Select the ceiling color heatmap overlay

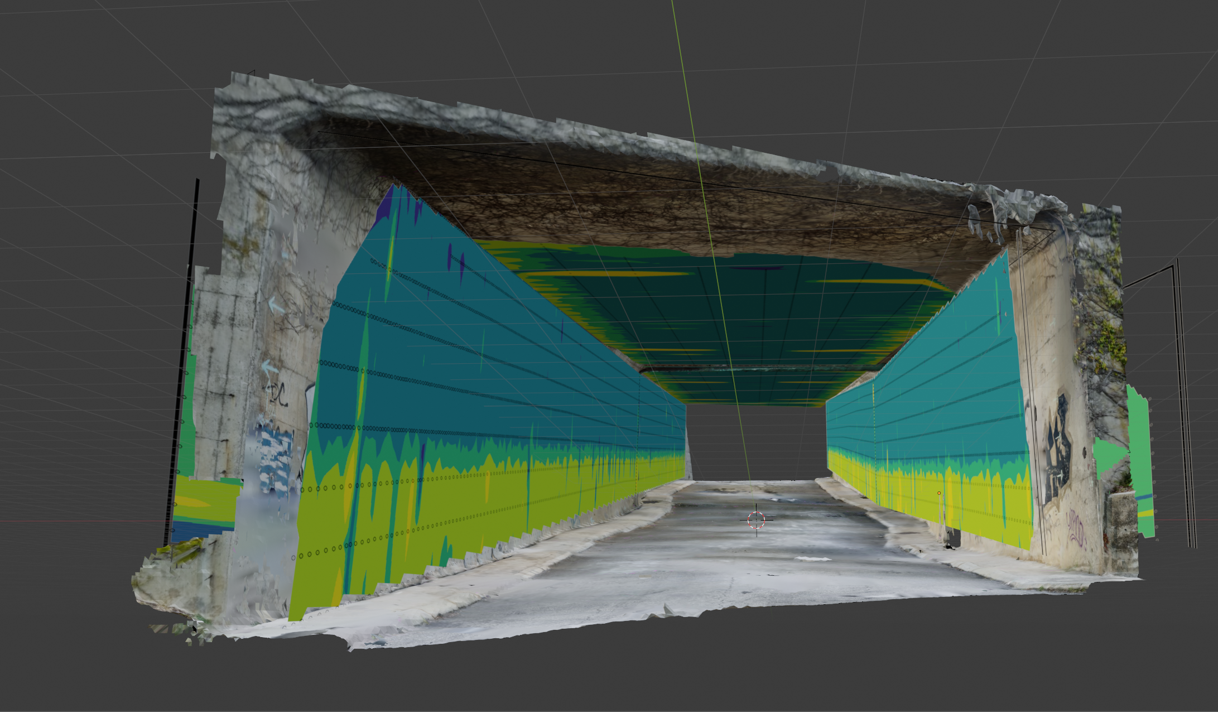tap(717, 322)
